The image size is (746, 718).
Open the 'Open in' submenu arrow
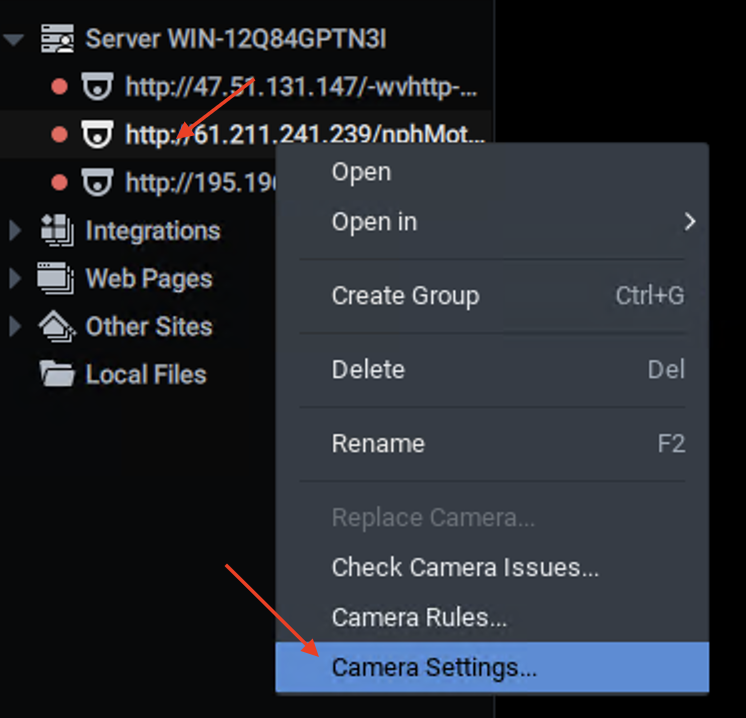pos(690,222)
